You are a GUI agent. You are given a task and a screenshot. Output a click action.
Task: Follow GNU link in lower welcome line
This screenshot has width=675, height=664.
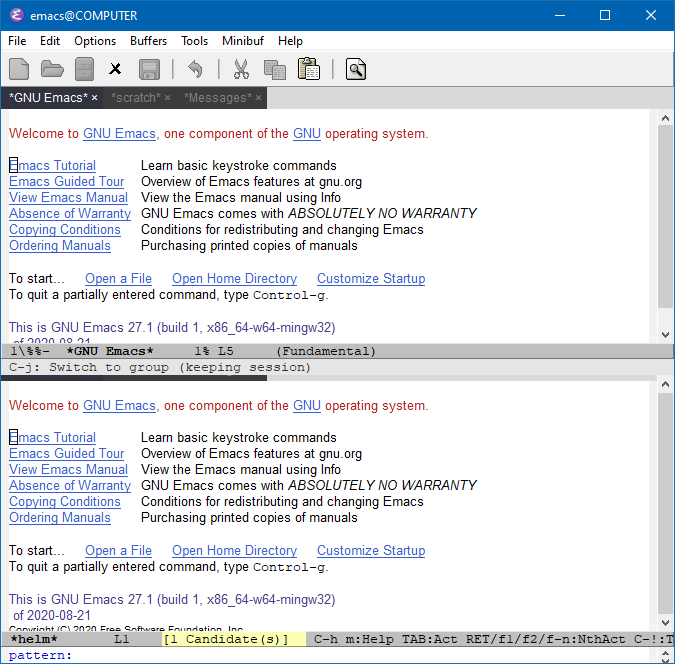(x=307, y=406)
